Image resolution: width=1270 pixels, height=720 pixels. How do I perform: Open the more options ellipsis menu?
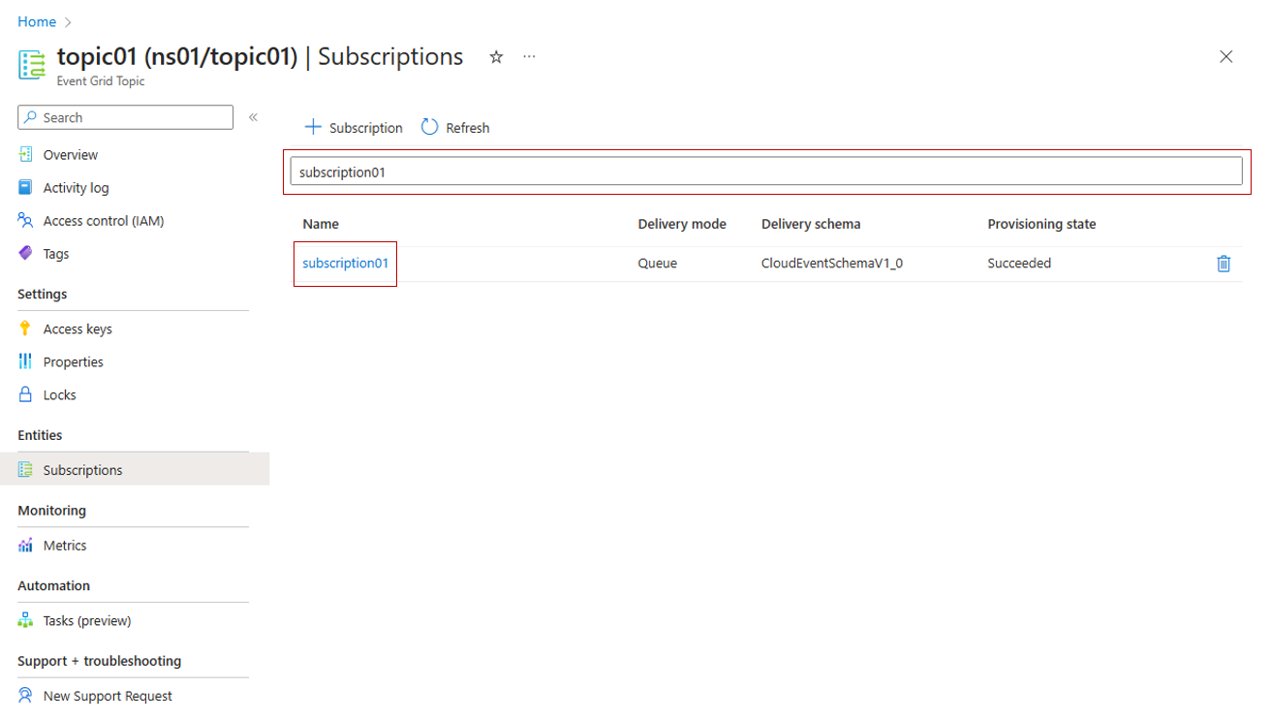click(529, 57)
